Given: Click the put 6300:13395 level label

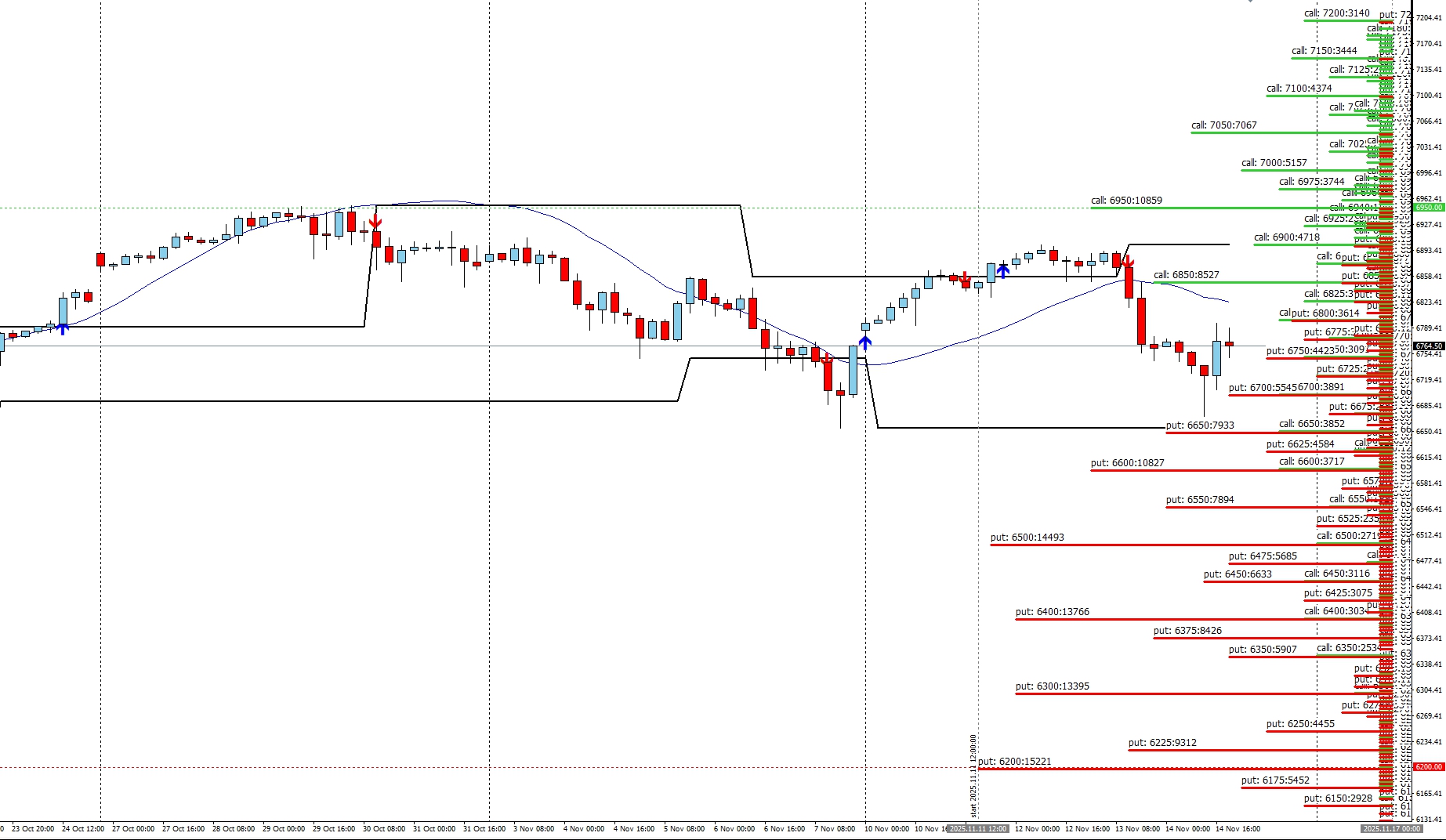Looking at the screenshot, I should [1052, 686].
